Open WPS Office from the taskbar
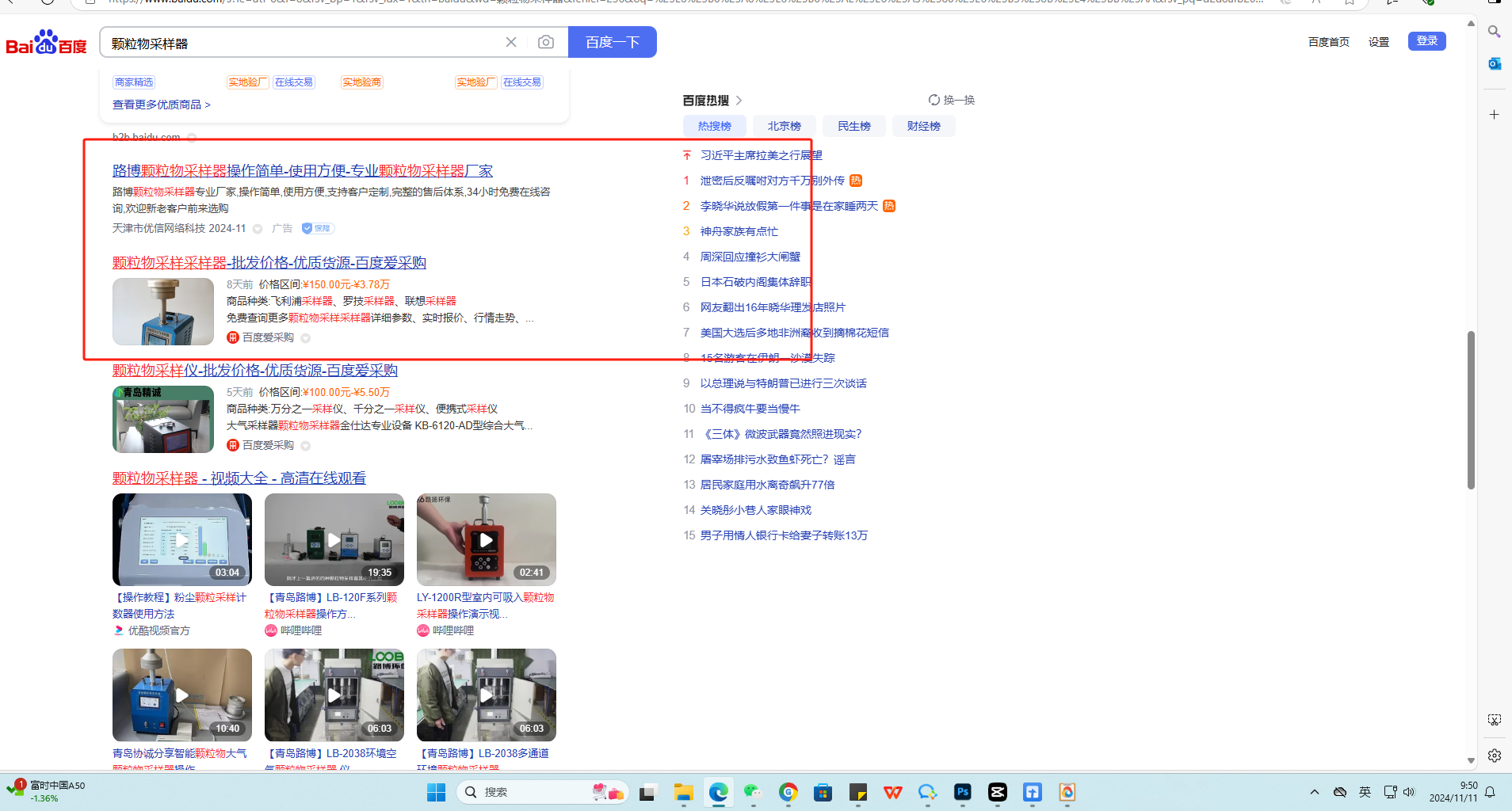1512x811 pixels. 893,792
